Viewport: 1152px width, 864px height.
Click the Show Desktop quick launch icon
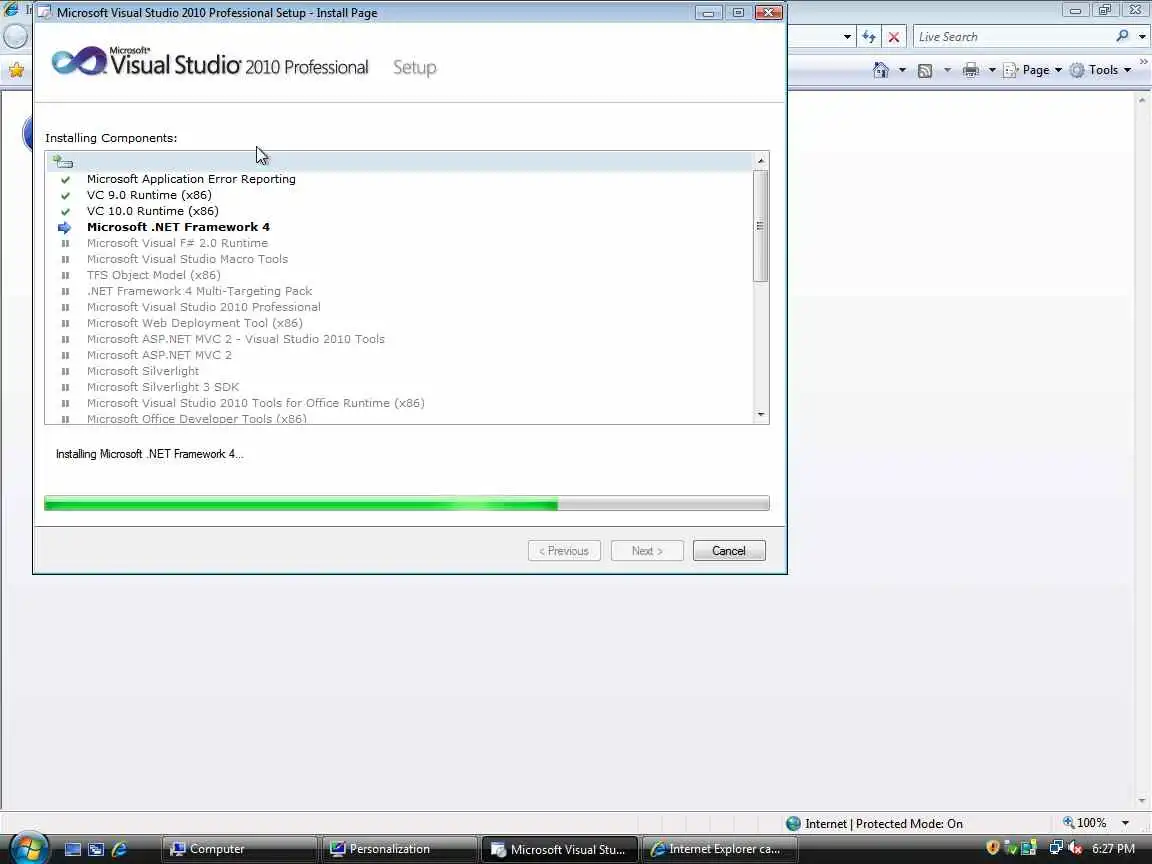pyautogui.click(x=73, y=849)
